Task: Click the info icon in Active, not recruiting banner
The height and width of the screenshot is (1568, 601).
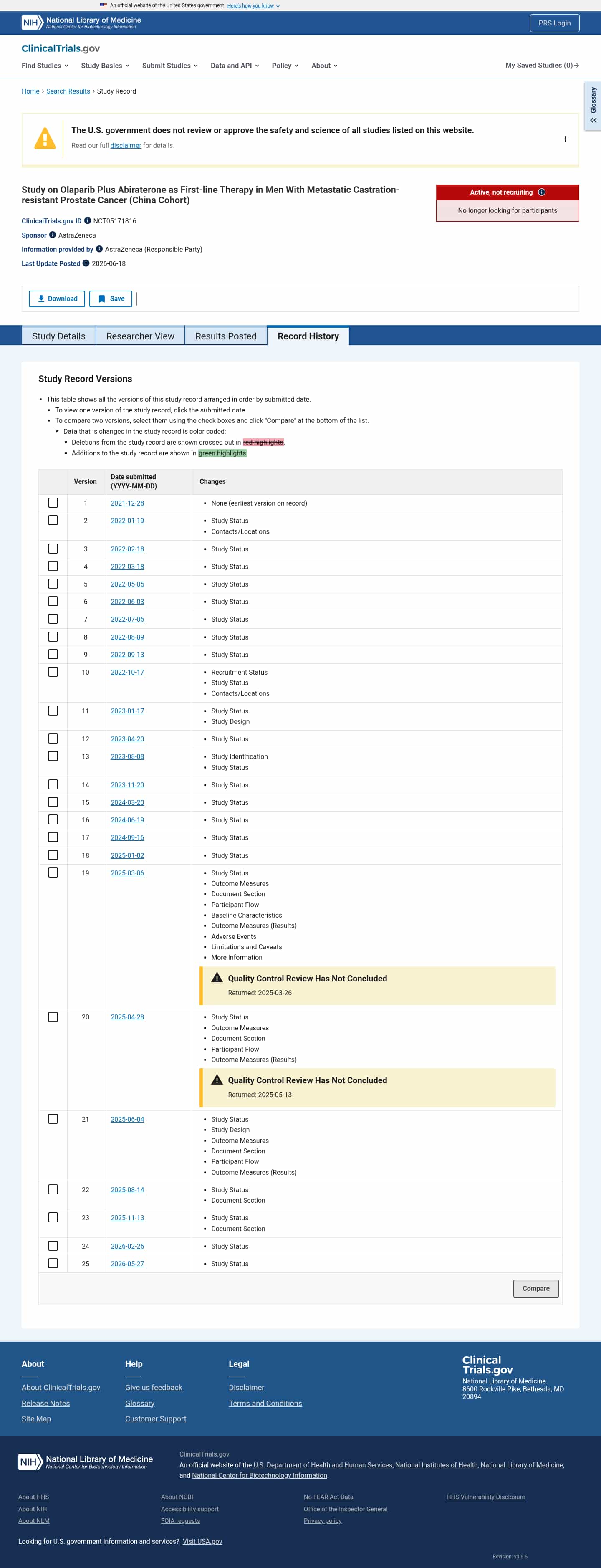Action: pyautogui.click(x=541, y=192)
